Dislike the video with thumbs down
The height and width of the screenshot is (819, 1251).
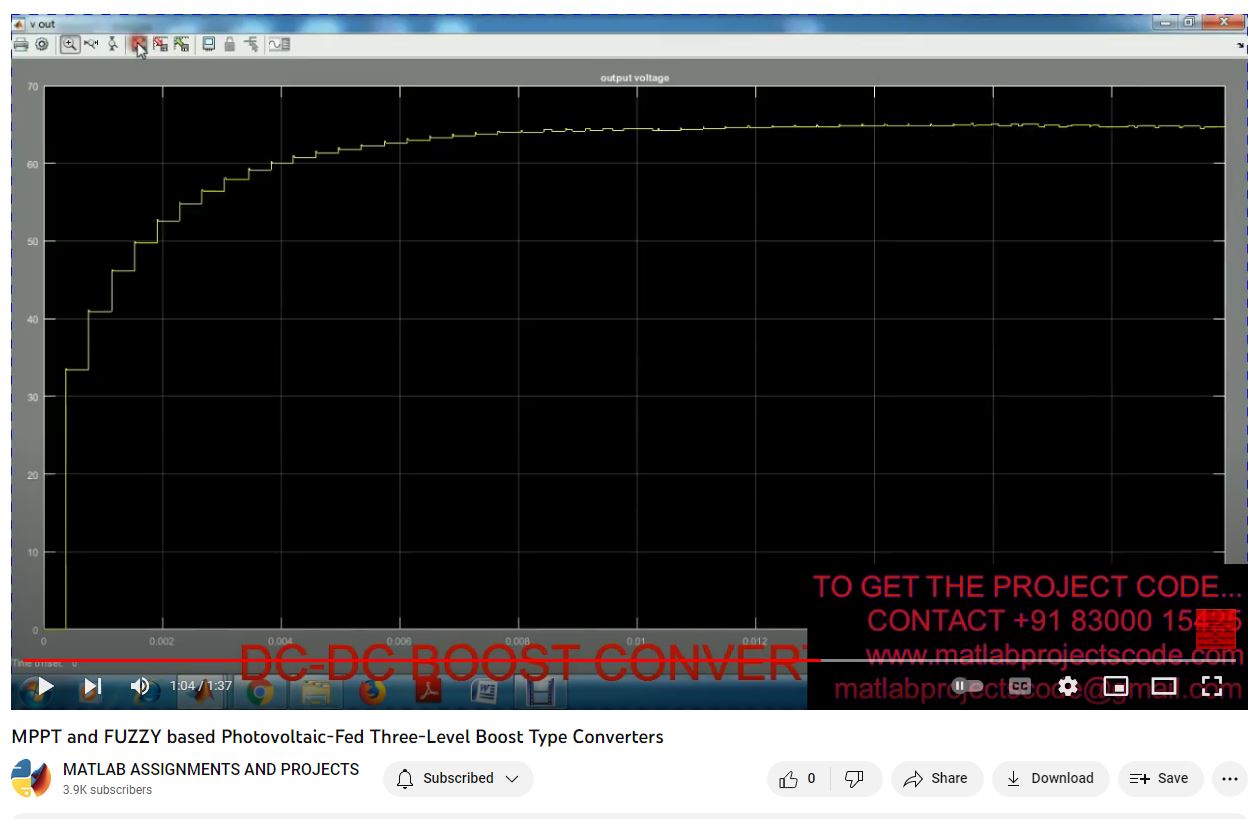(854, 779)
